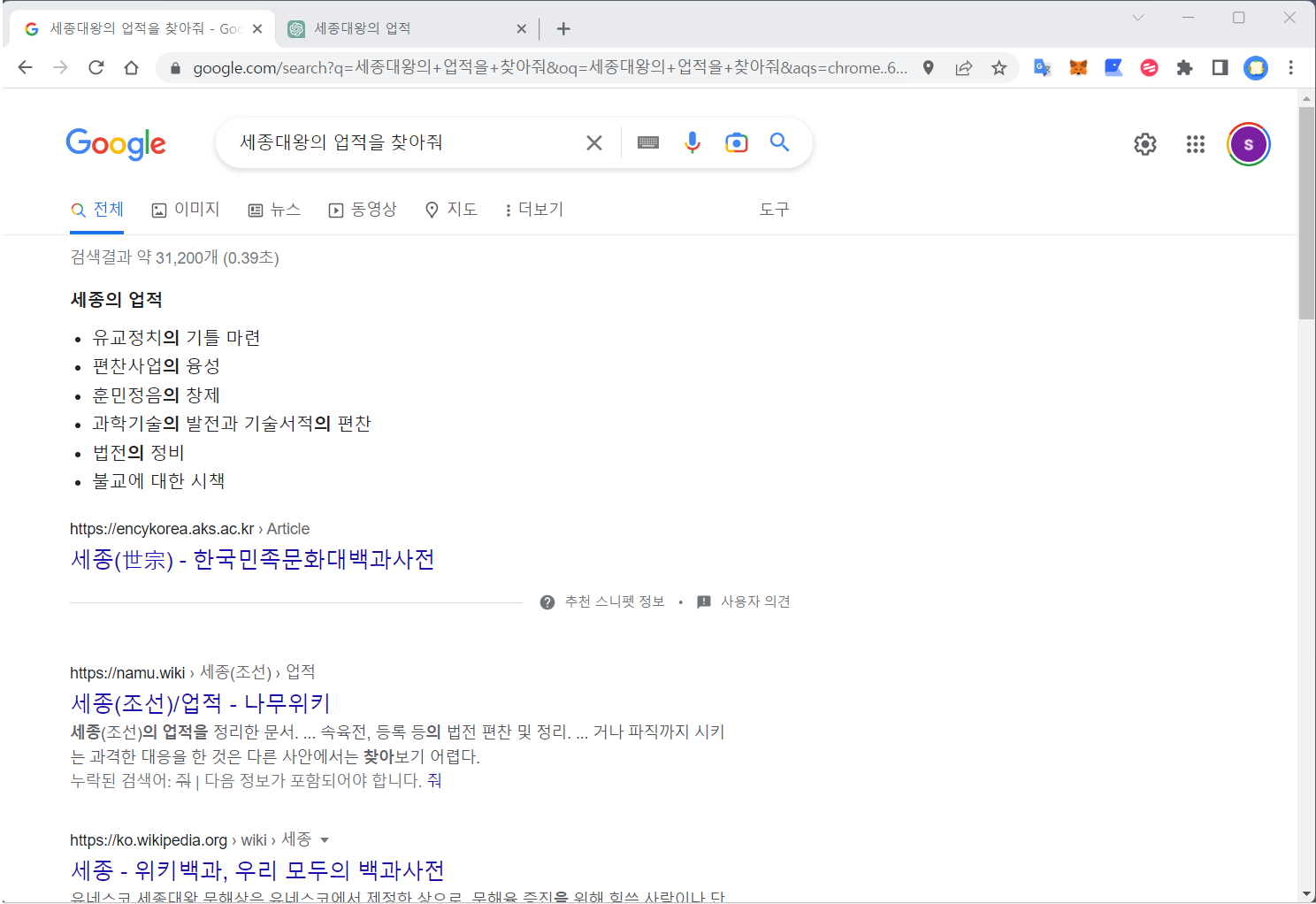Select the 전체 results tab
This screenshot has width=1316, height=904.
98,210
